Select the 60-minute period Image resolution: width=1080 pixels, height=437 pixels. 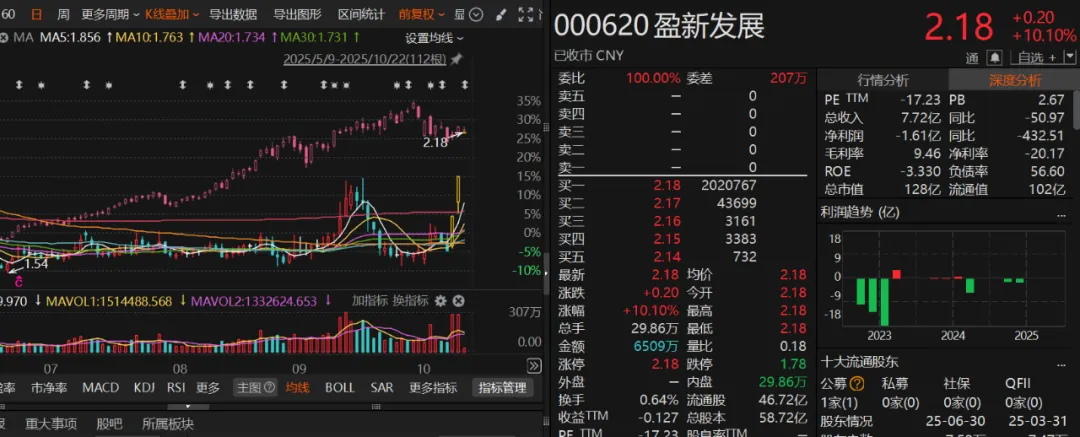[8, 14]
